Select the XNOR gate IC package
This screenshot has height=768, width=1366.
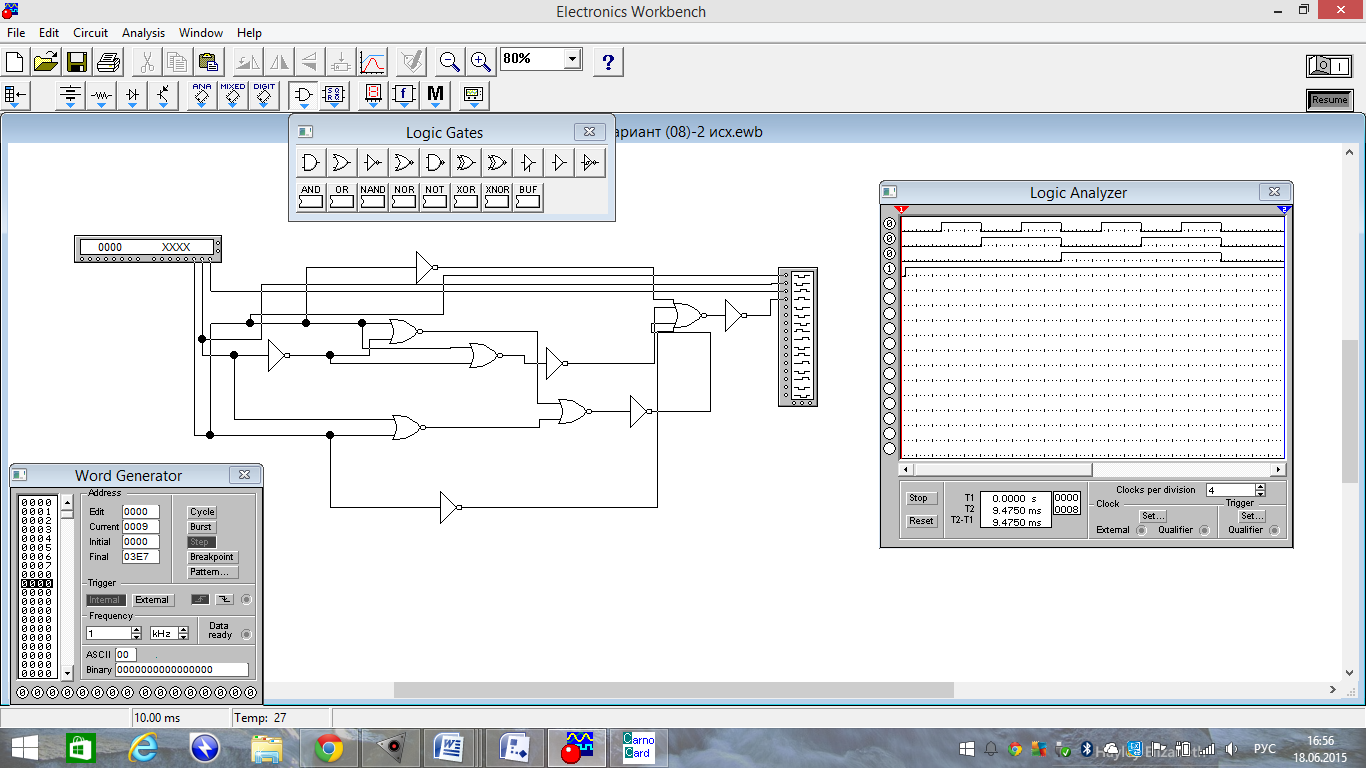click(x=497, y=196)
